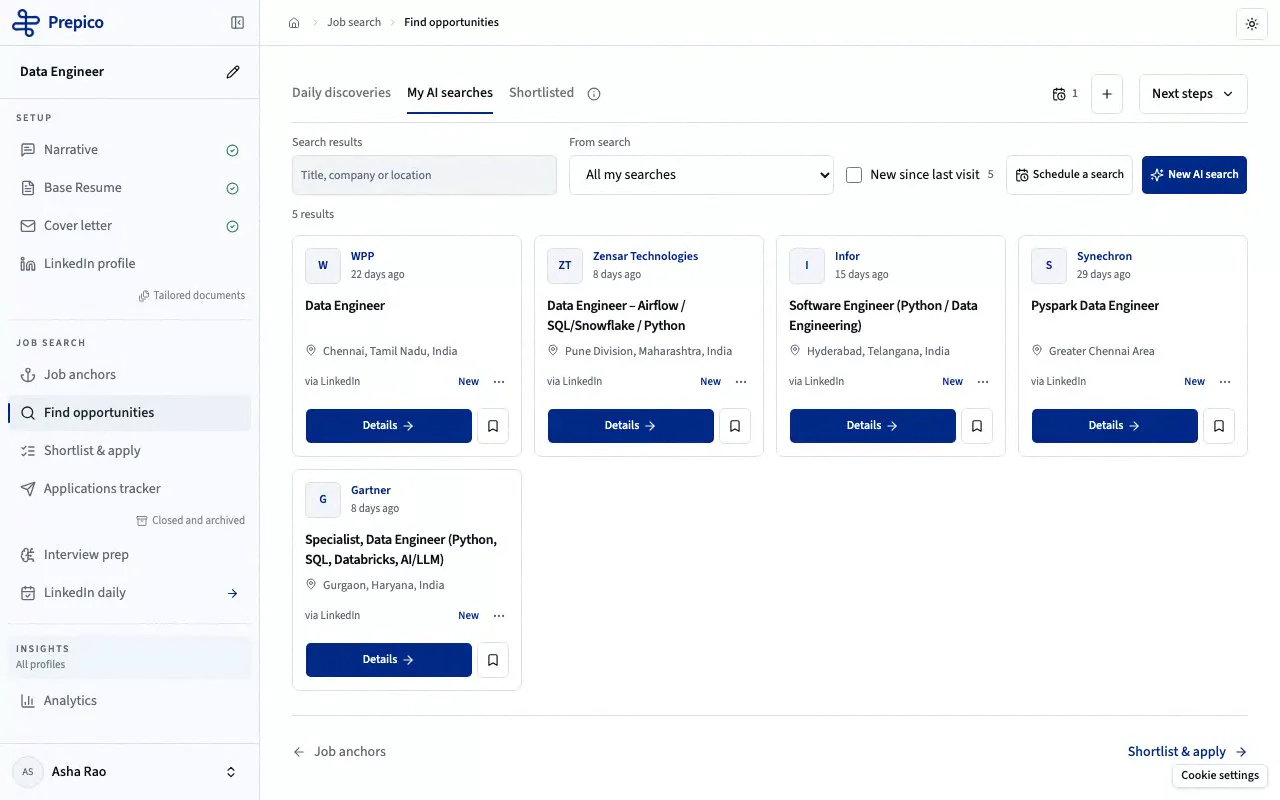Open more options on Infor card
This screenshot has height=800, width=1280.
pyautogui.click(x=983, y=382)
